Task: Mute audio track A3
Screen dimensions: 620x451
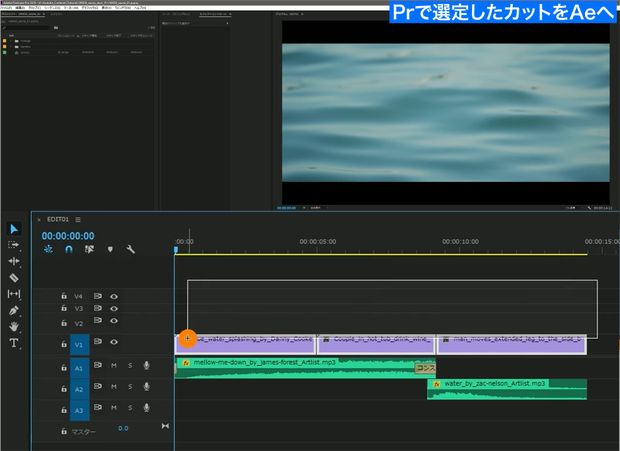Action: click(114, 408)
